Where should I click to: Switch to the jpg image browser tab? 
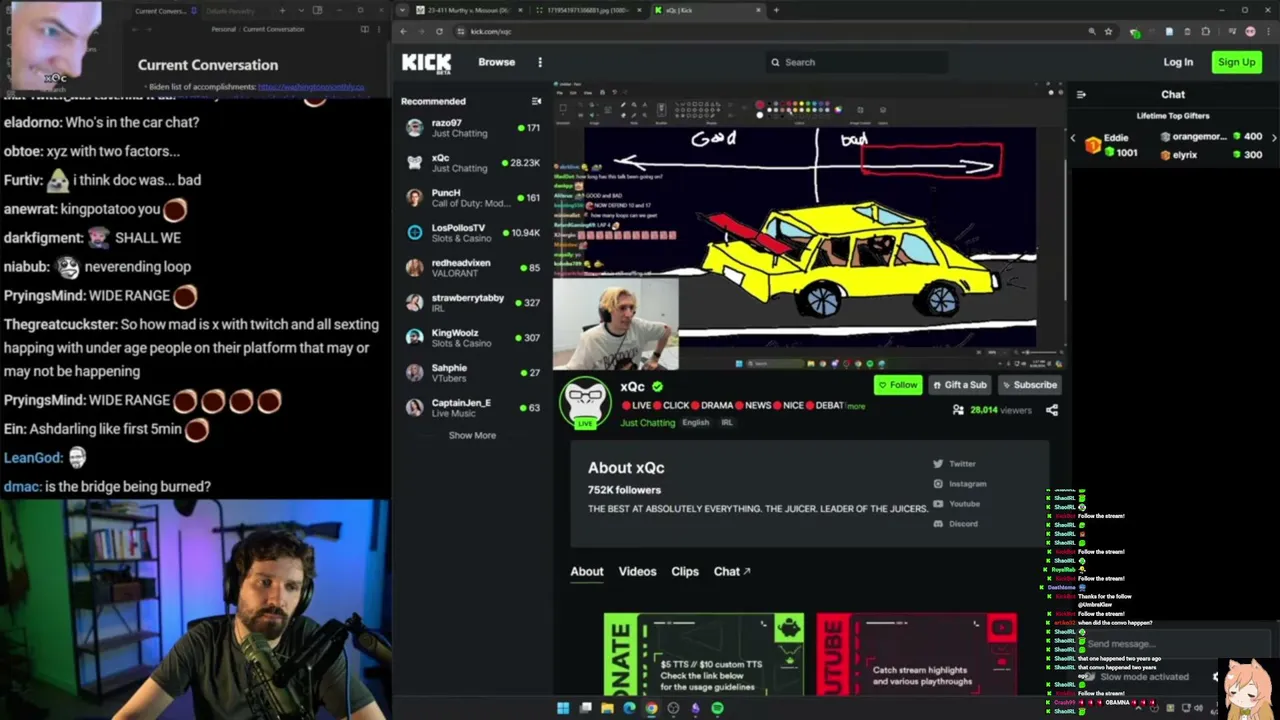click(x=591, y=10)
